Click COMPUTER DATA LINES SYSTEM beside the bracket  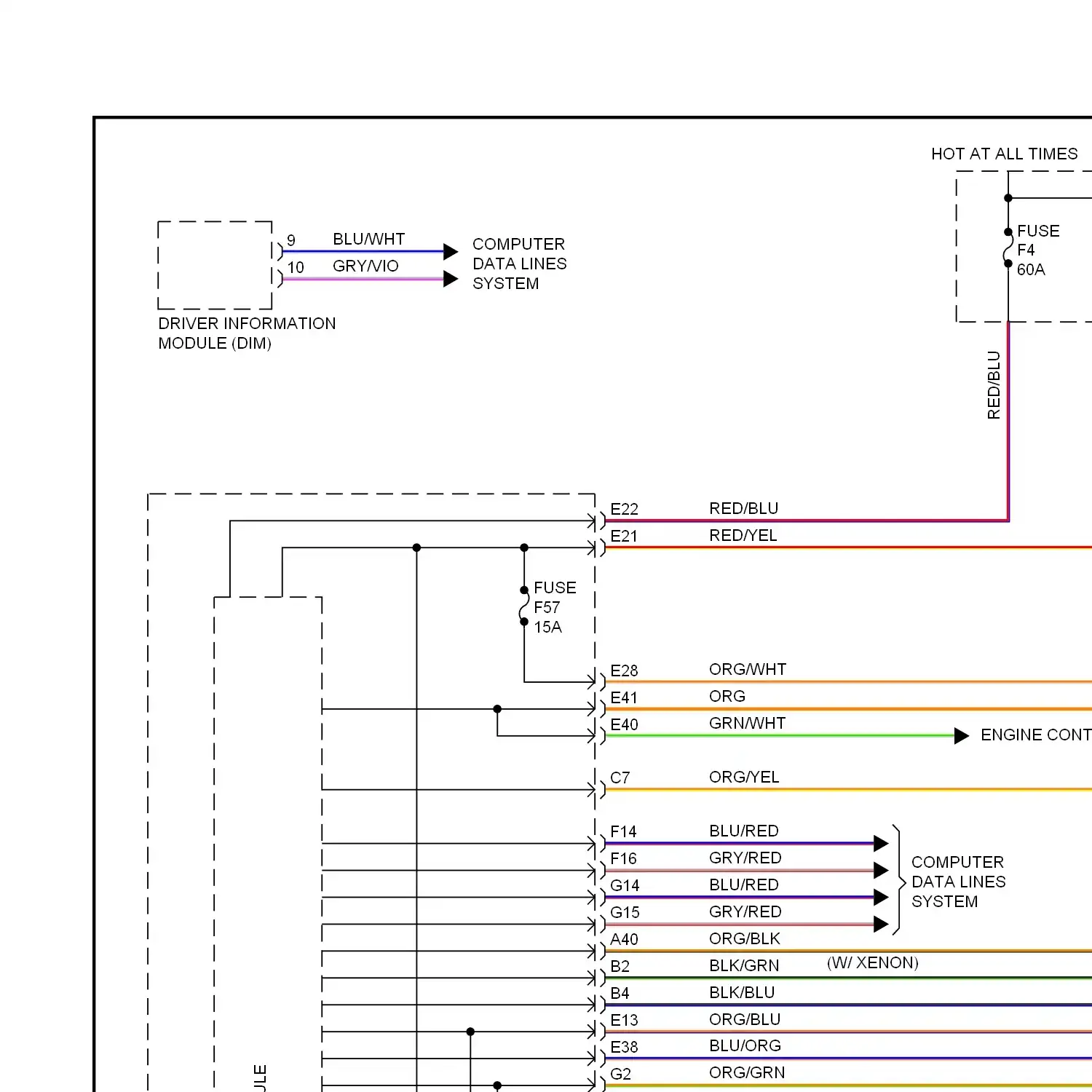tap(958, 882)
